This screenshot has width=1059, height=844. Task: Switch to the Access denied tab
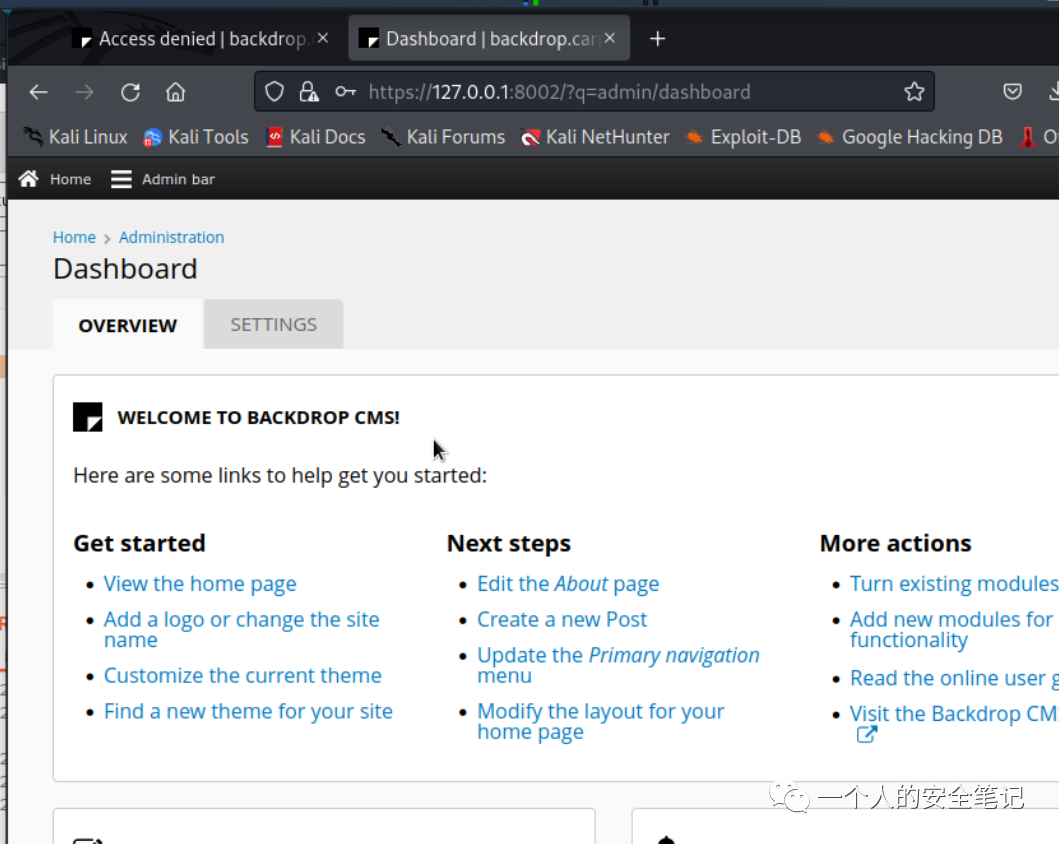tap(201, 38)
